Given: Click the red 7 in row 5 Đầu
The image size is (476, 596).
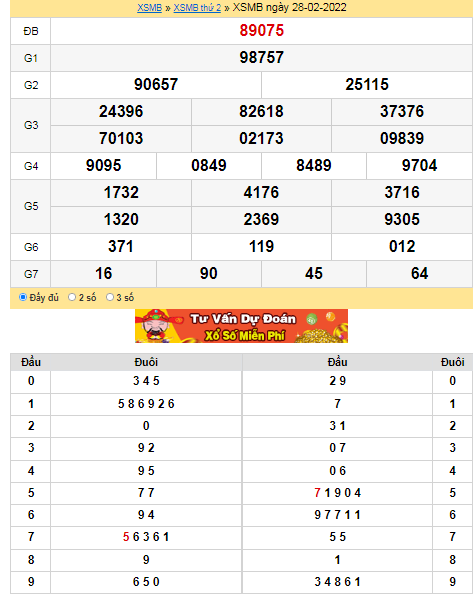Looking at the screenshot, I should (x=317, y=493).
